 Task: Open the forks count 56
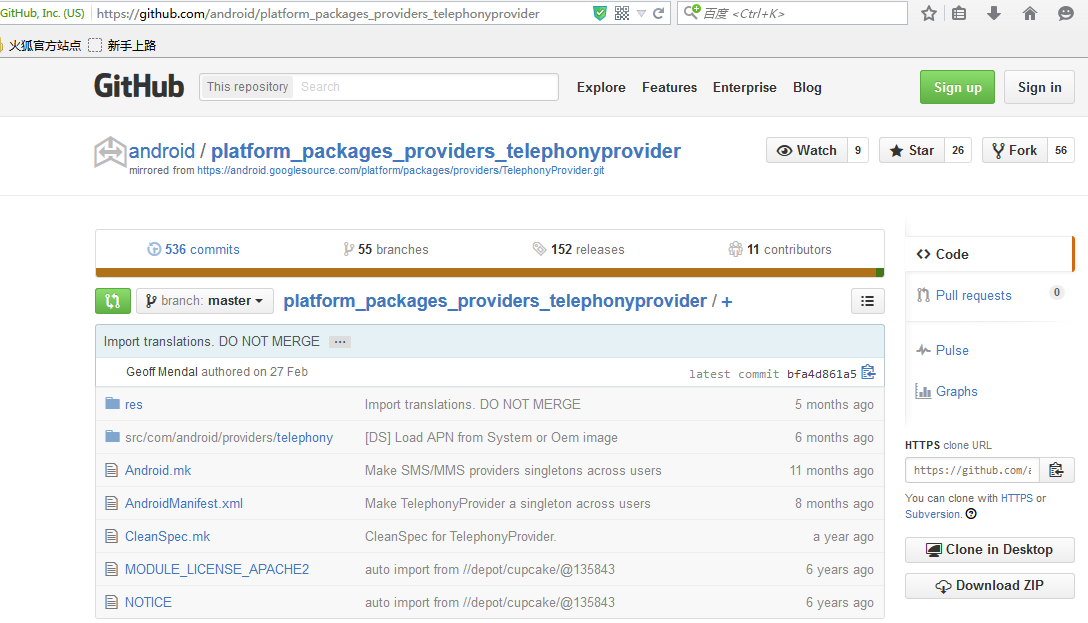click(1060, 151)
